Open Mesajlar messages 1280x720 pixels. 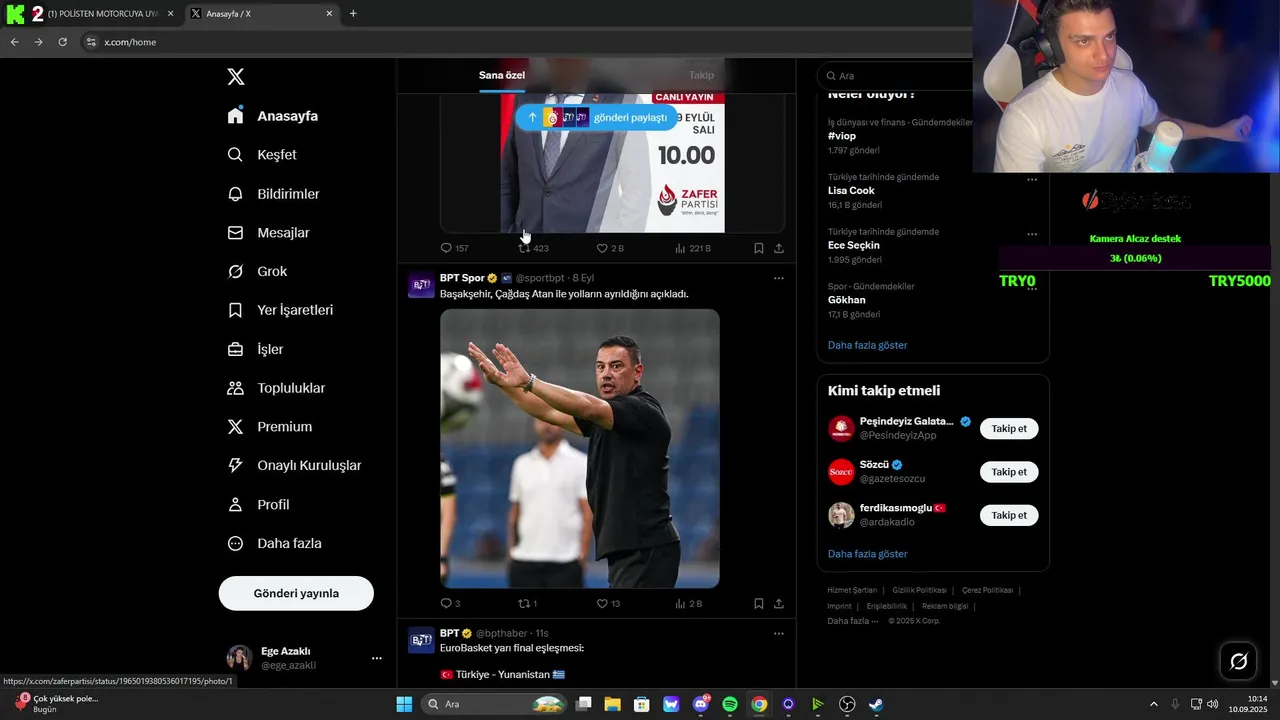(268, 233)
